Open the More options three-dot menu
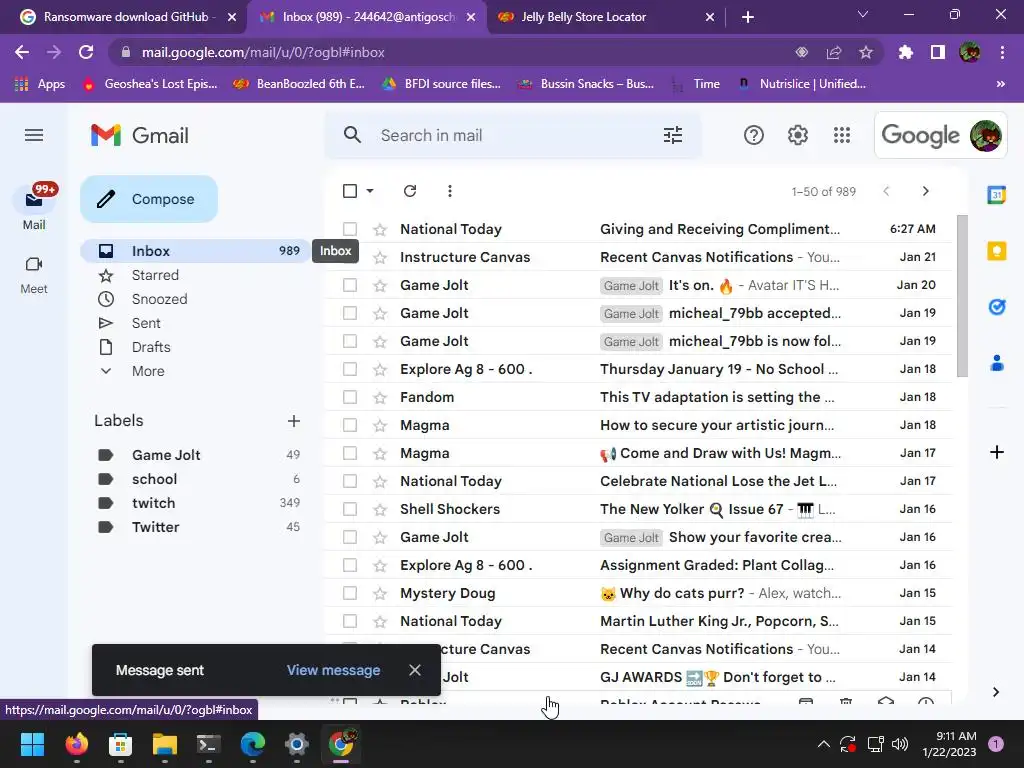Image resolution: width=1024 pixels, height=768 pixels. [449, 191]
